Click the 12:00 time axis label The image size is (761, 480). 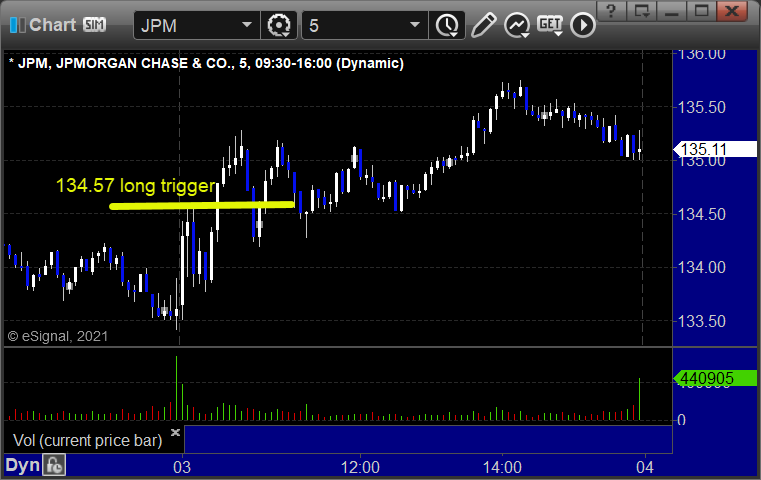[x=360, y=467]
